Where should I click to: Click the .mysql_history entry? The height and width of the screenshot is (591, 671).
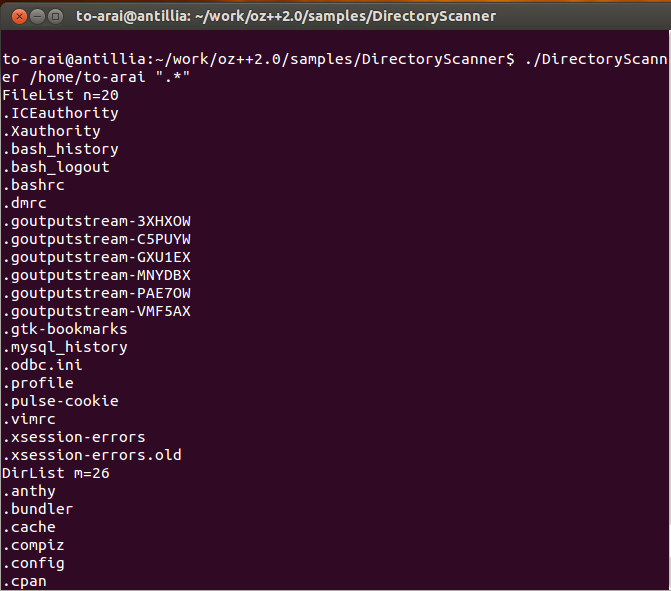click(65, 347)
